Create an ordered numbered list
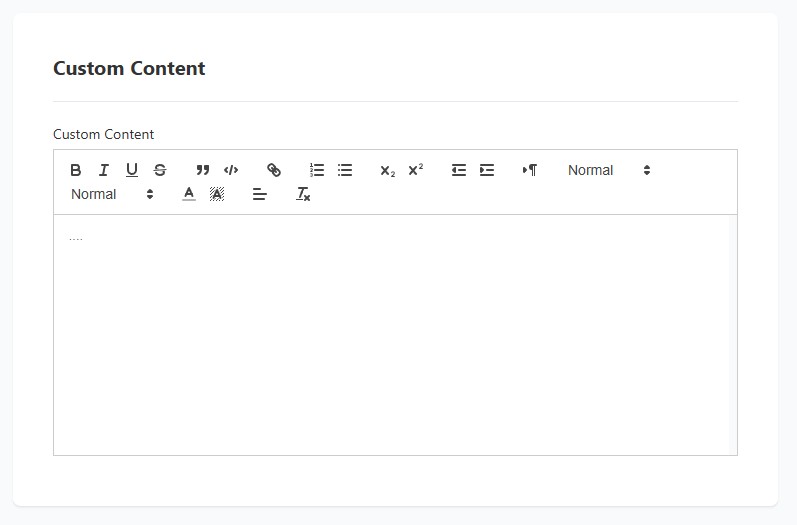797x525 pixels. (x=317, y=170)
